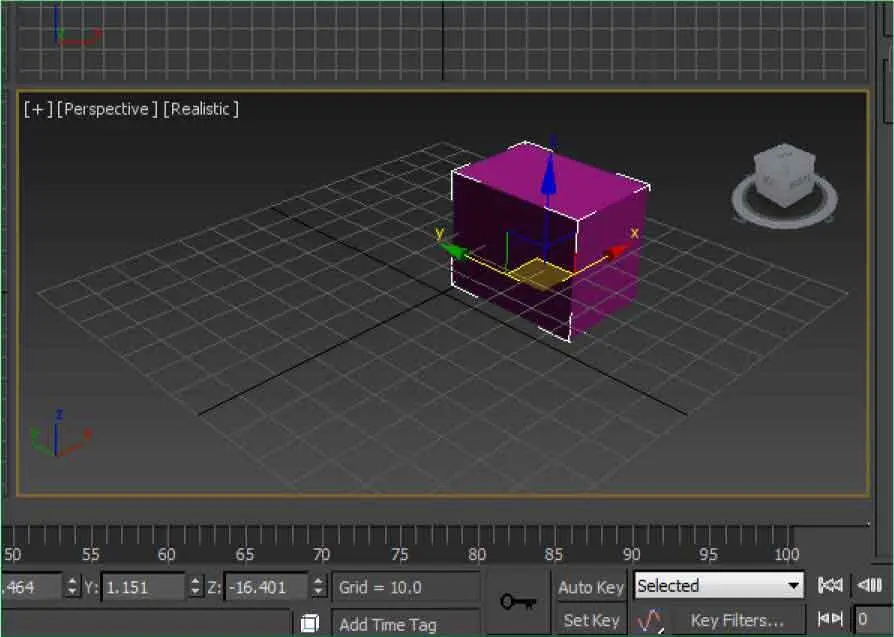Screen dimensions: 894x637
Task: Click the current frame number field
Action: tap(872, 619)
